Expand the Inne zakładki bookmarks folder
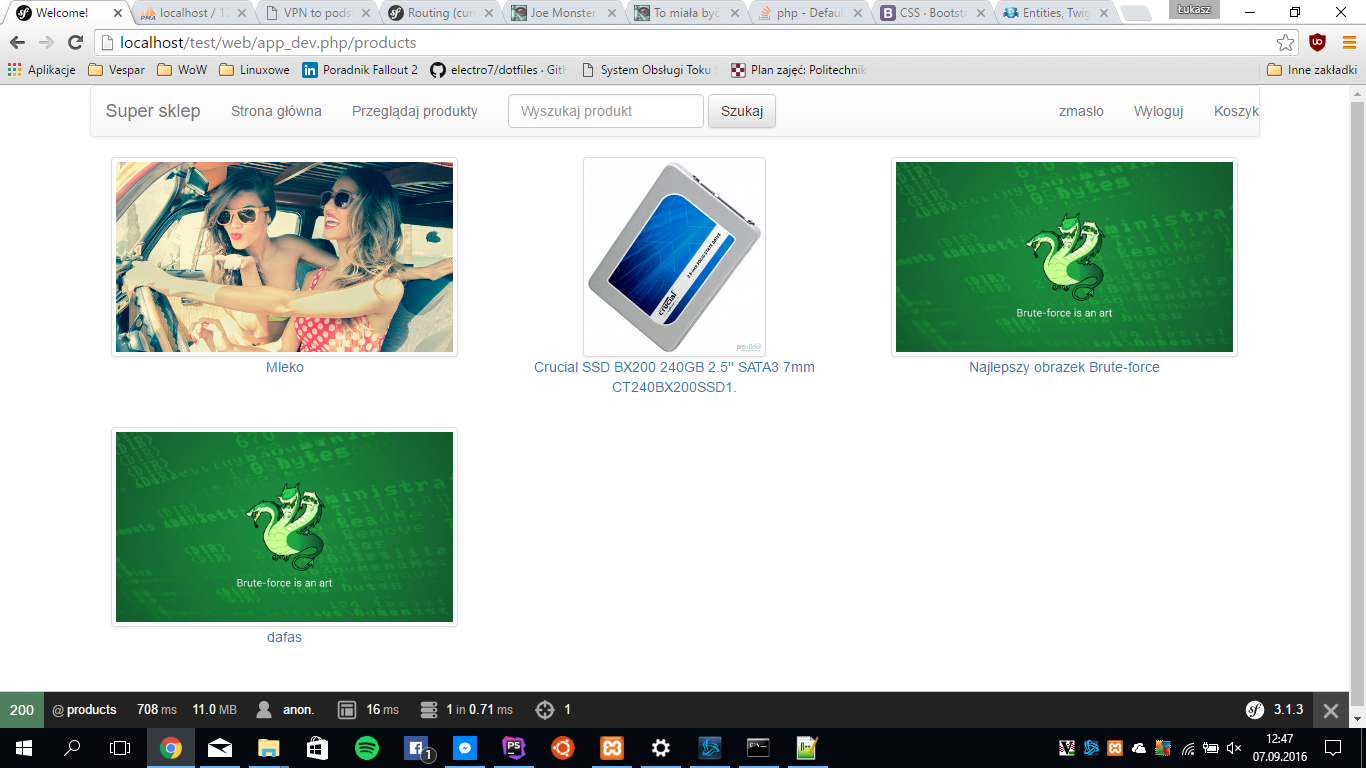Screen dimensions: 1366x768 1312,70
